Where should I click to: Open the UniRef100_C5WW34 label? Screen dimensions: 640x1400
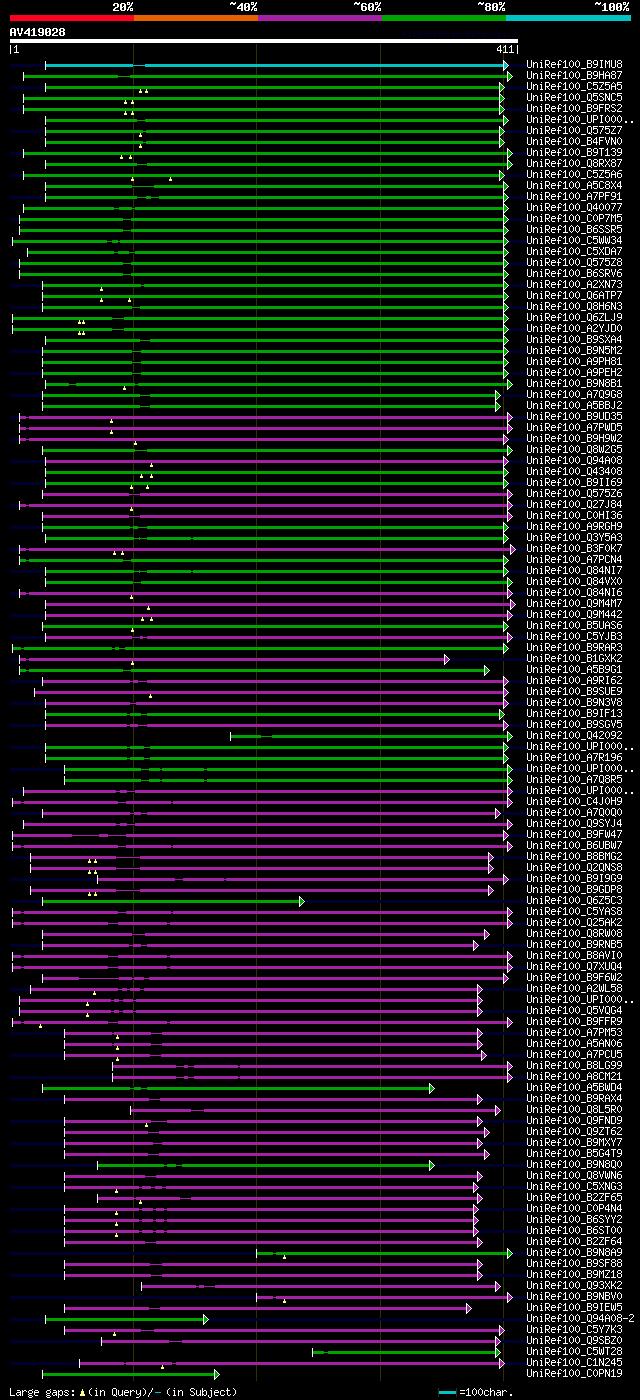(x=574, y=240)
